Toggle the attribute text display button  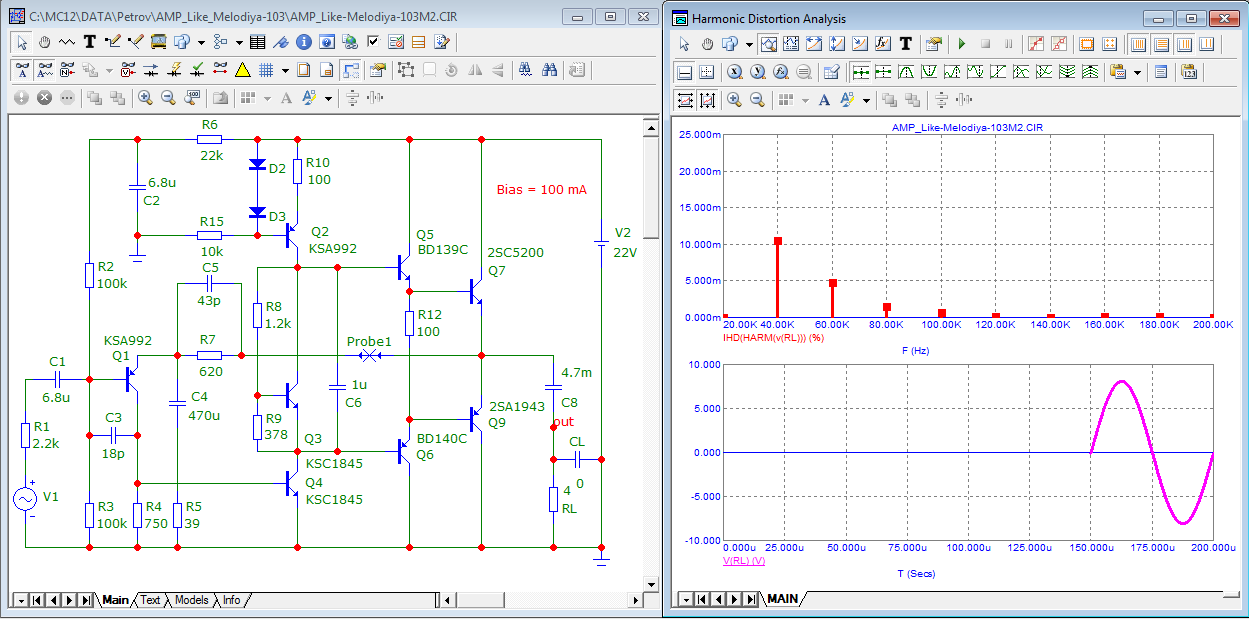point(22,70)
